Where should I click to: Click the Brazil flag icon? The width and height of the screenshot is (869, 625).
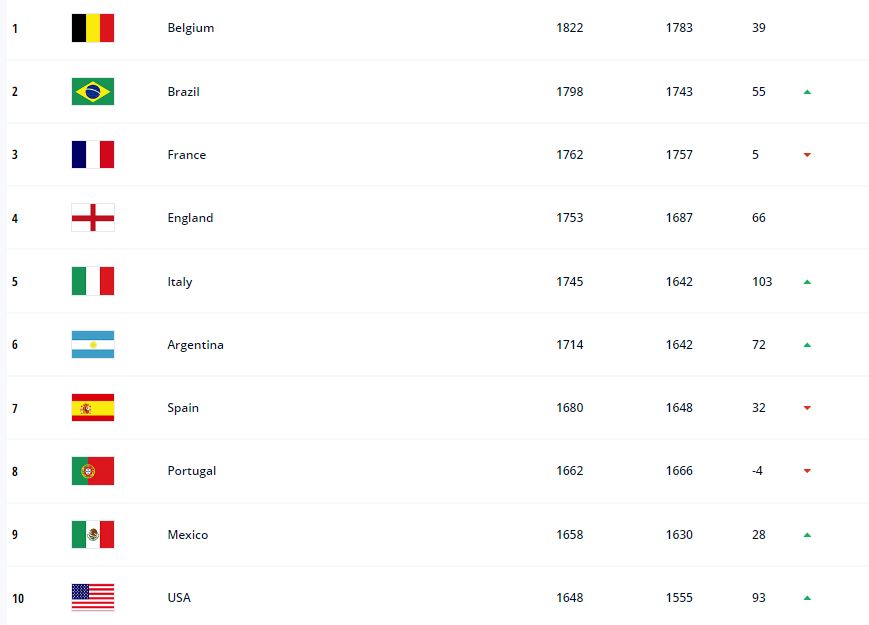coord(93,91)
